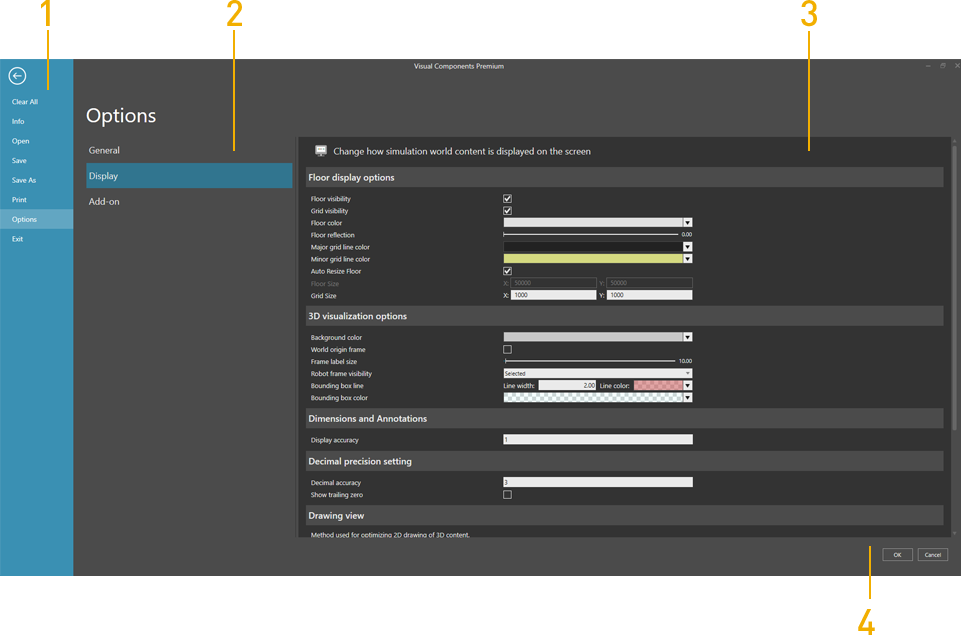Open Floor color dropdown arrow

[688, 223]
